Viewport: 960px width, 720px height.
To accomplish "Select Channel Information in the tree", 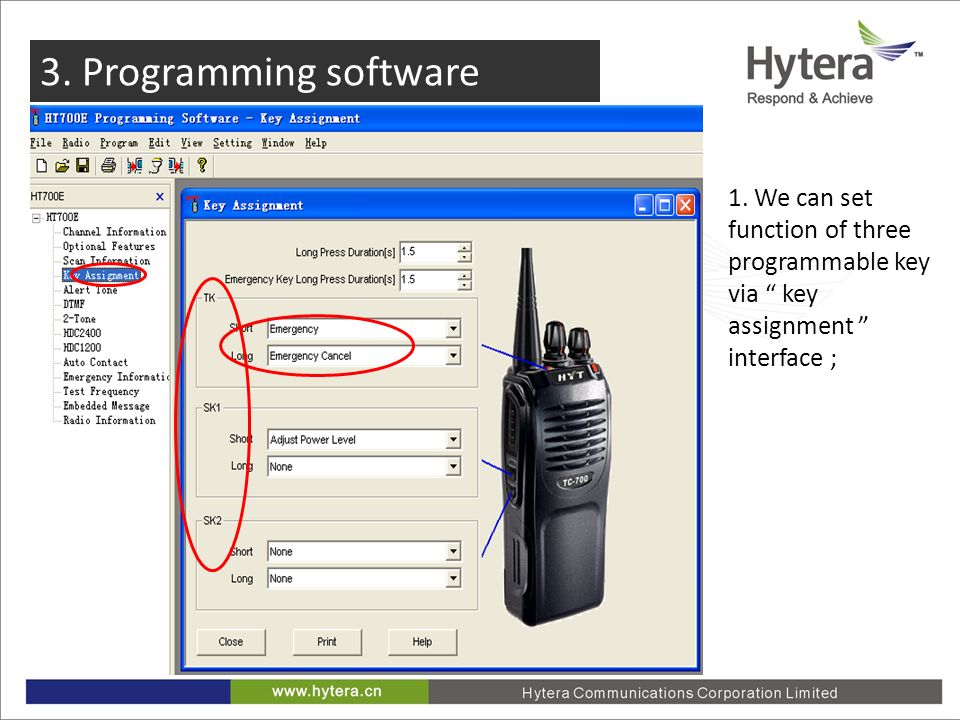I will coord(114,231).
